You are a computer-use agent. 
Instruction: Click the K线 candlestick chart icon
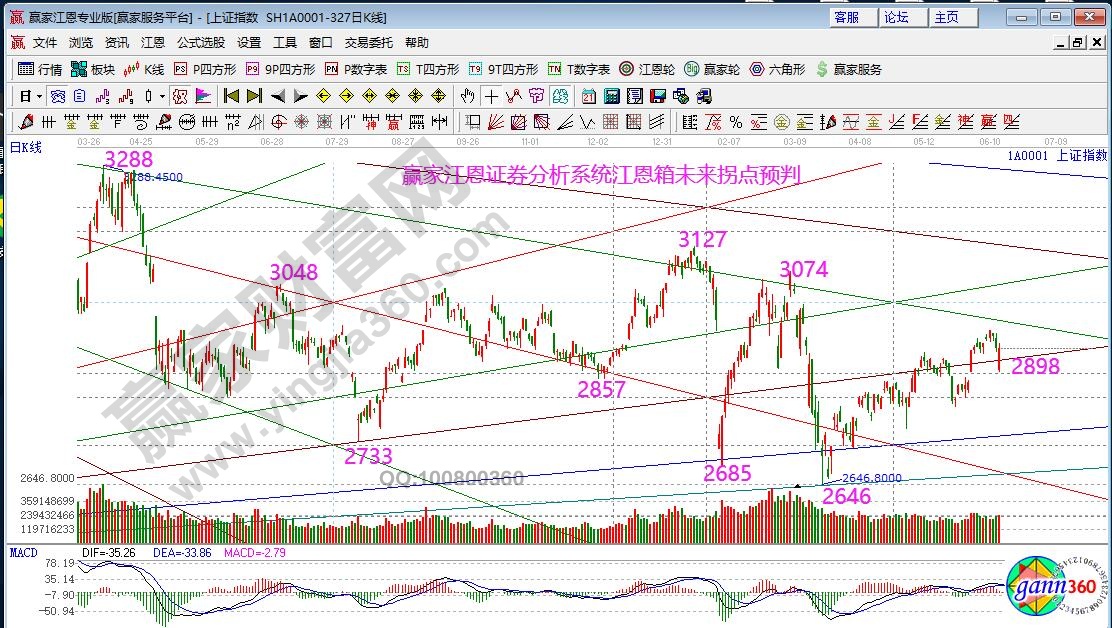tap(143, 69)
